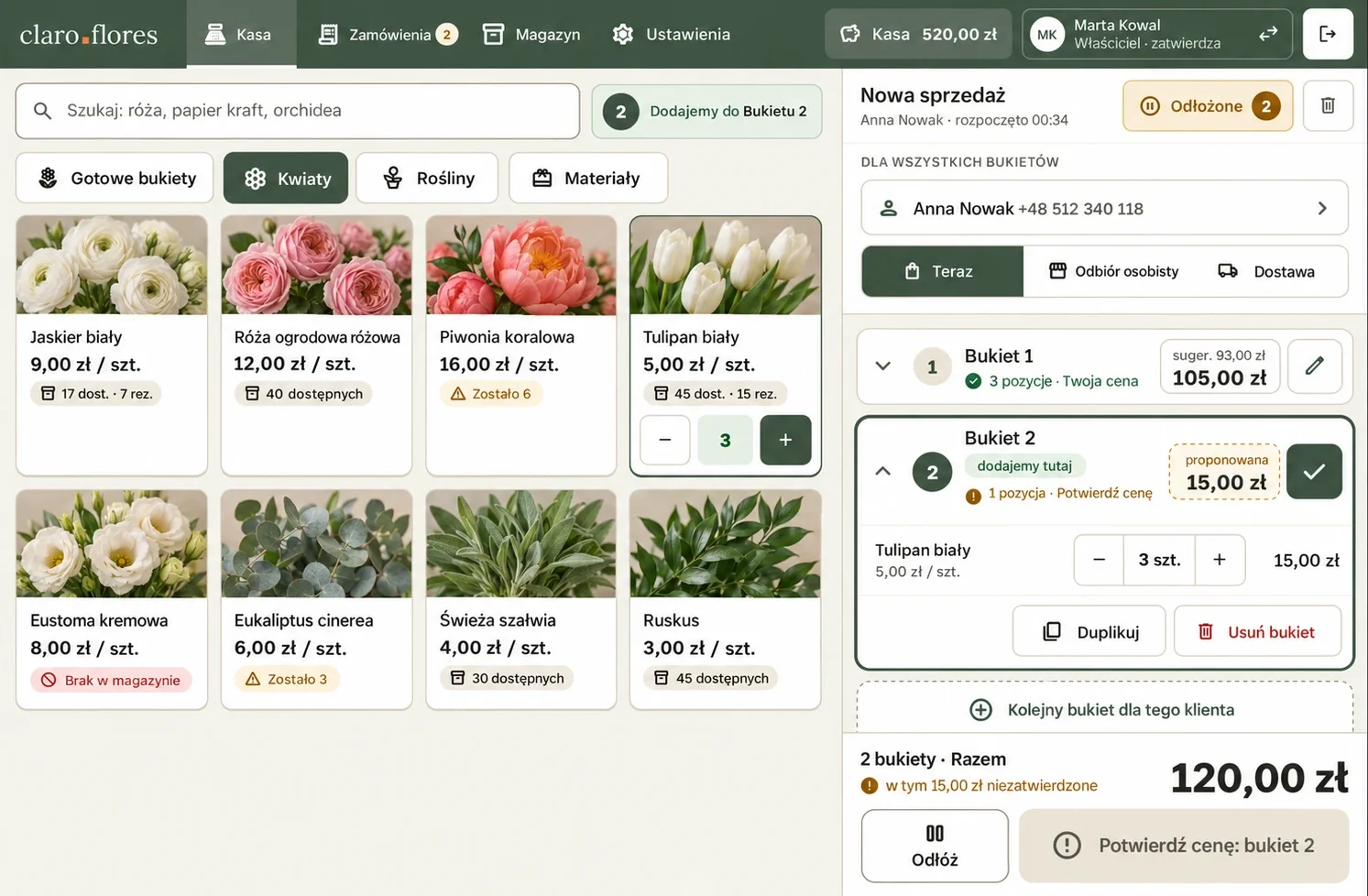1368x896 pixels.
Task: Choose Odbiór osobisty pickup option
Action: tap(1113, 271)
